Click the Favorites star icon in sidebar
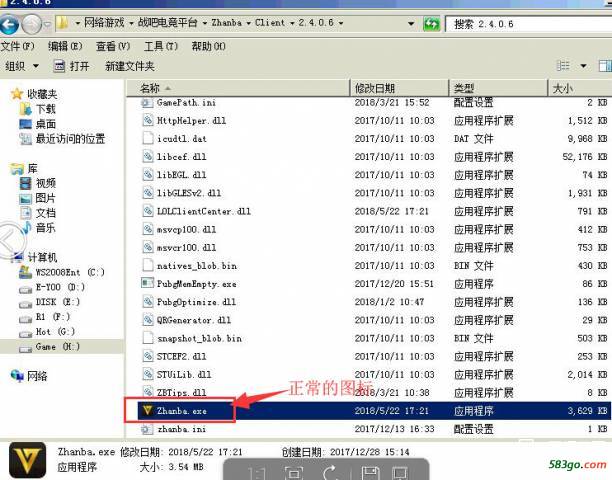The height and width of the screenshot is (480, 612). click(17, 94)
